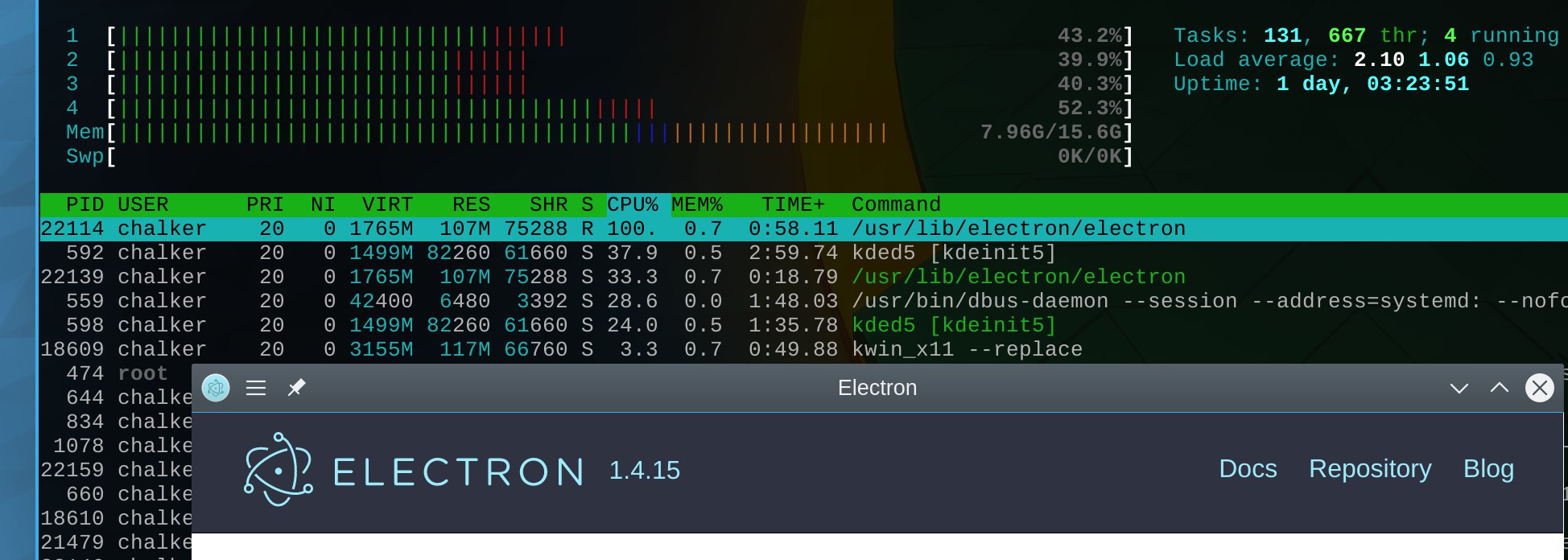Sort htop by VIRT column header

point(387,204)
